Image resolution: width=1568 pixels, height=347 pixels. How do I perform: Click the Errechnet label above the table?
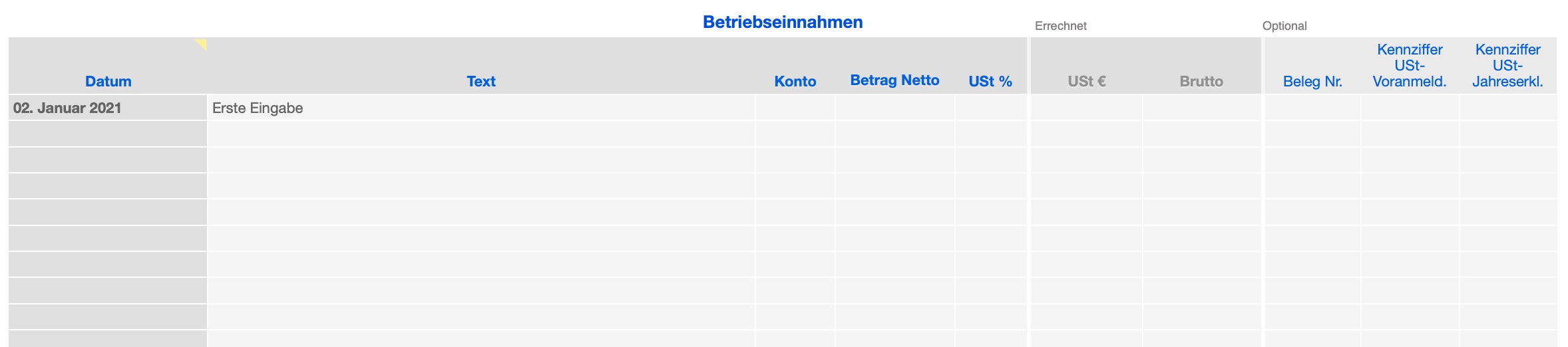tap(1060, 26)
